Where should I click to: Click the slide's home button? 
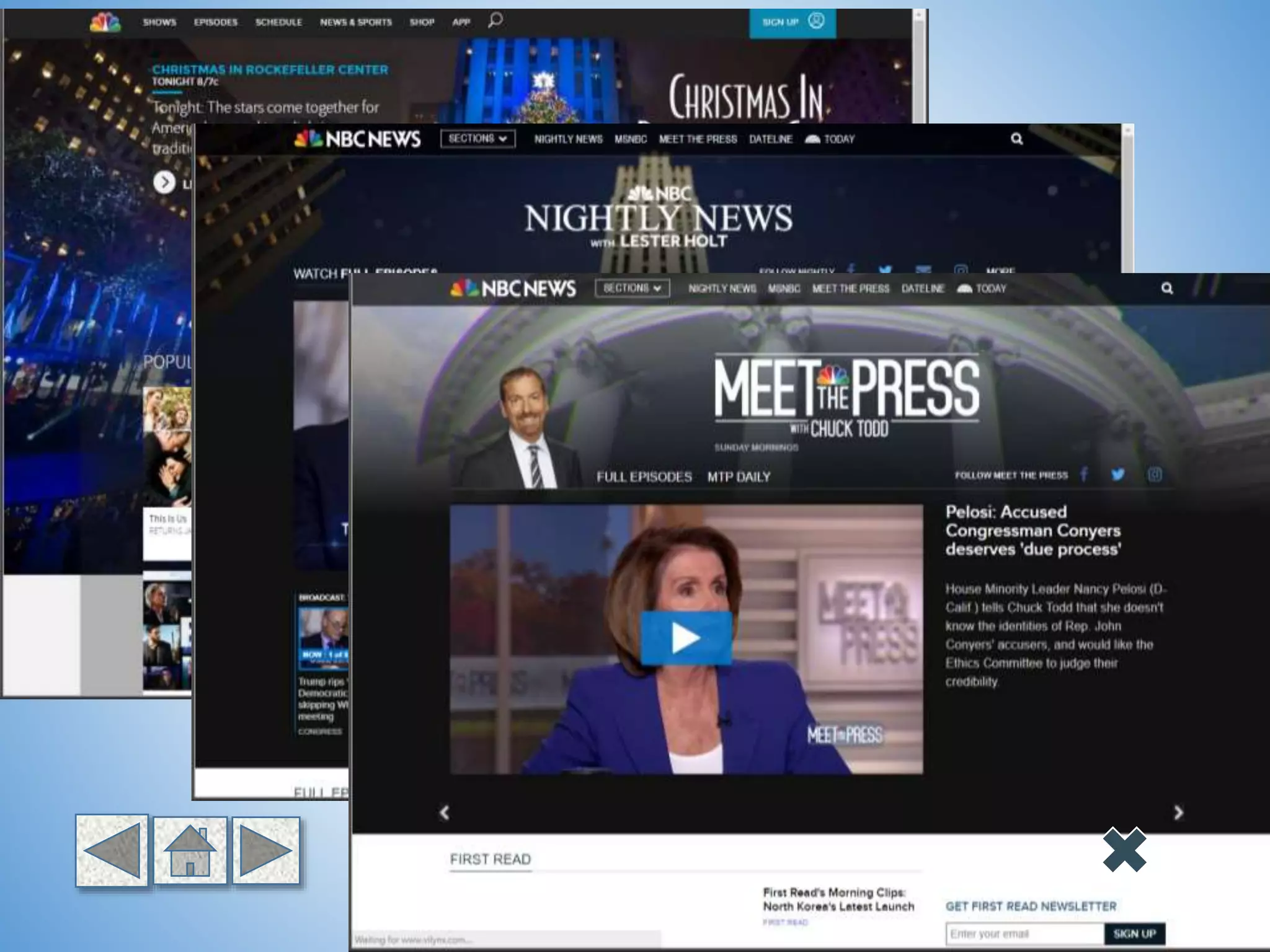(x=190, y=850)
